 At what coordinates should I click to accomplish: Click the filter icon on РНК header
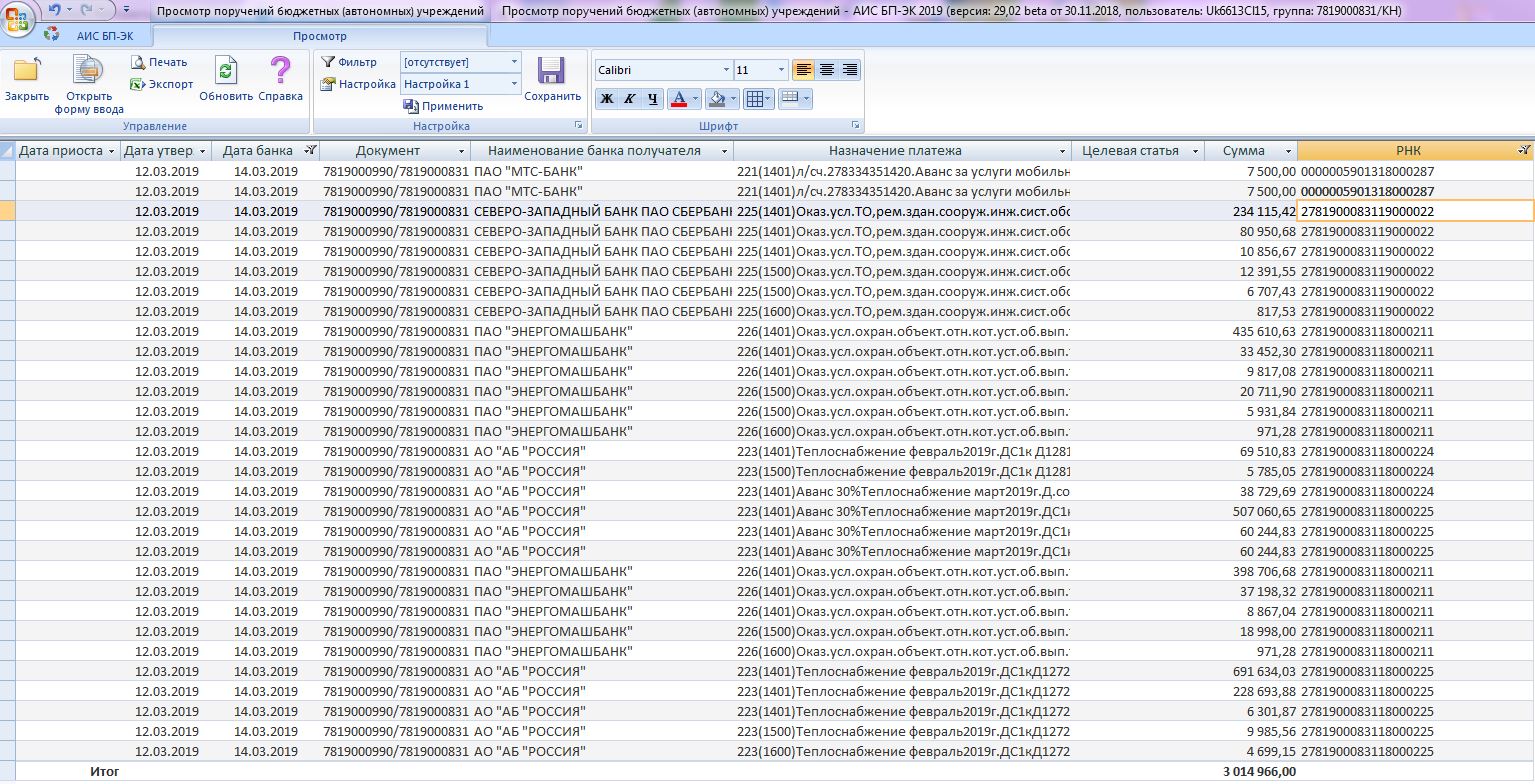[x=1524, y=151]
